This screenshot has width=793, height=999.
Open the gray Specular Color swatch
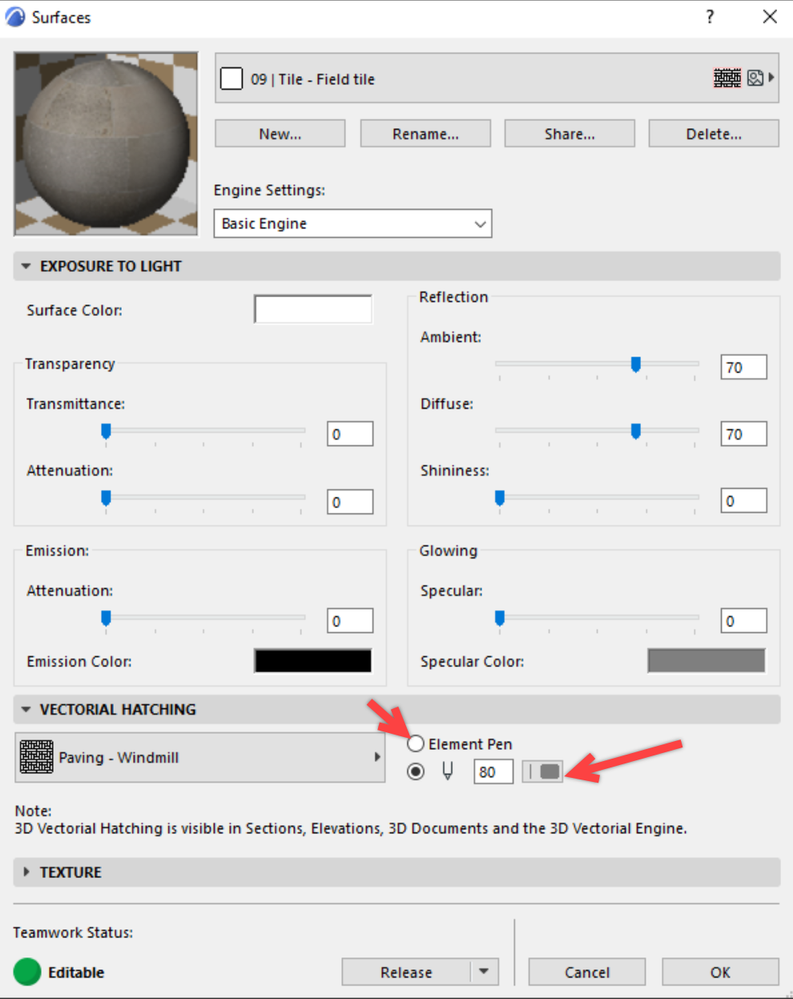click(706, 661)
